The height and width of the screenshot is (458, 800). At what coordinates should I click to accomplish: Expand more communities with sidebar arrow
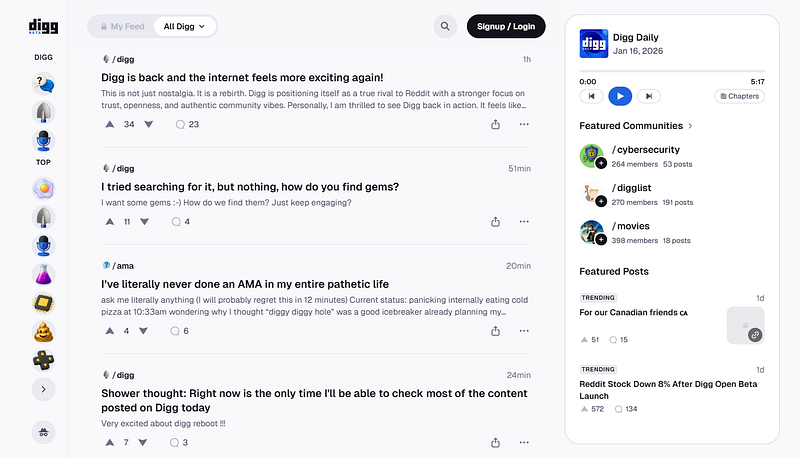[x=43, y=389]
